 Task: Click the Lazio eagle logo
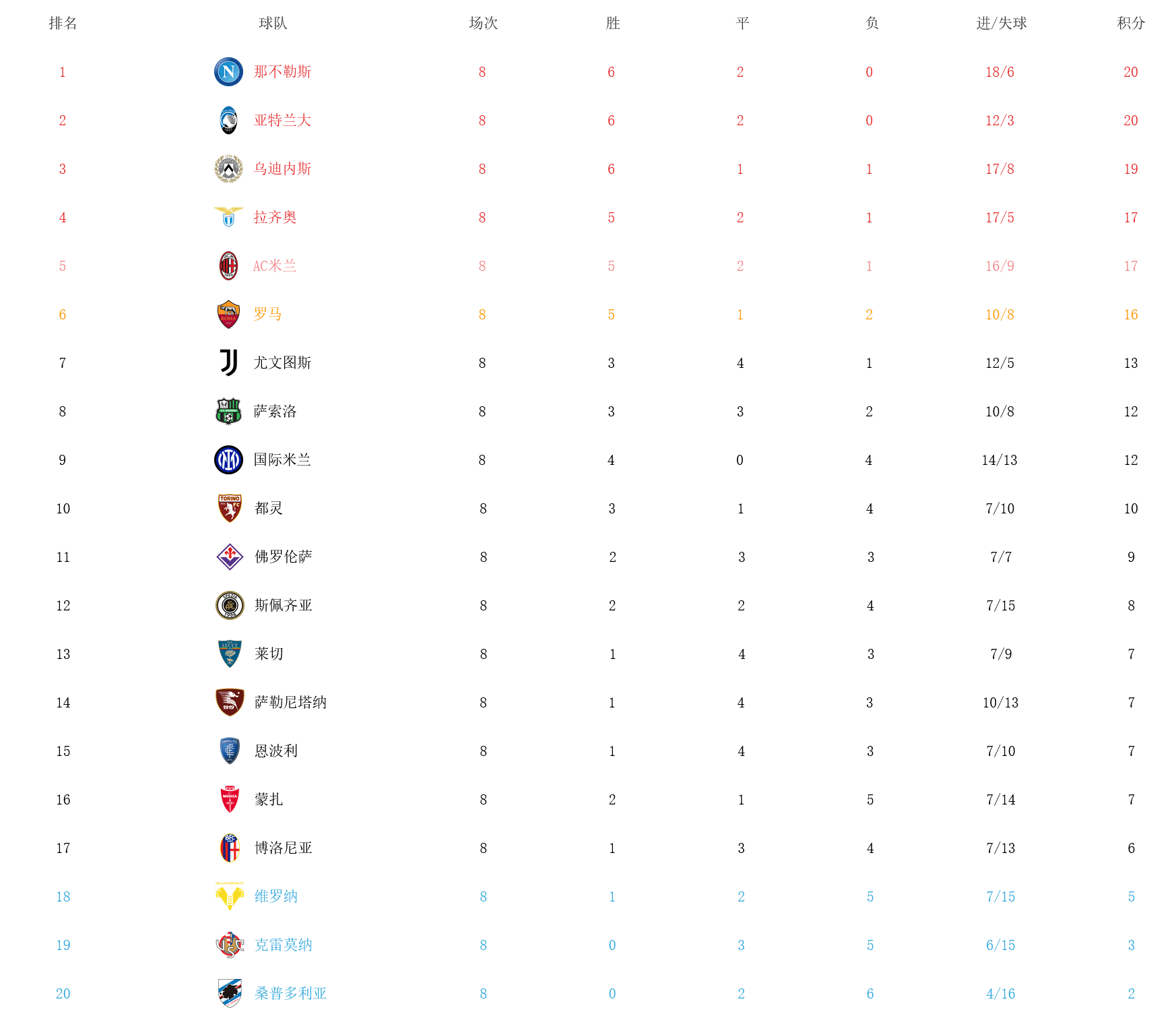(x=228, y=217)
